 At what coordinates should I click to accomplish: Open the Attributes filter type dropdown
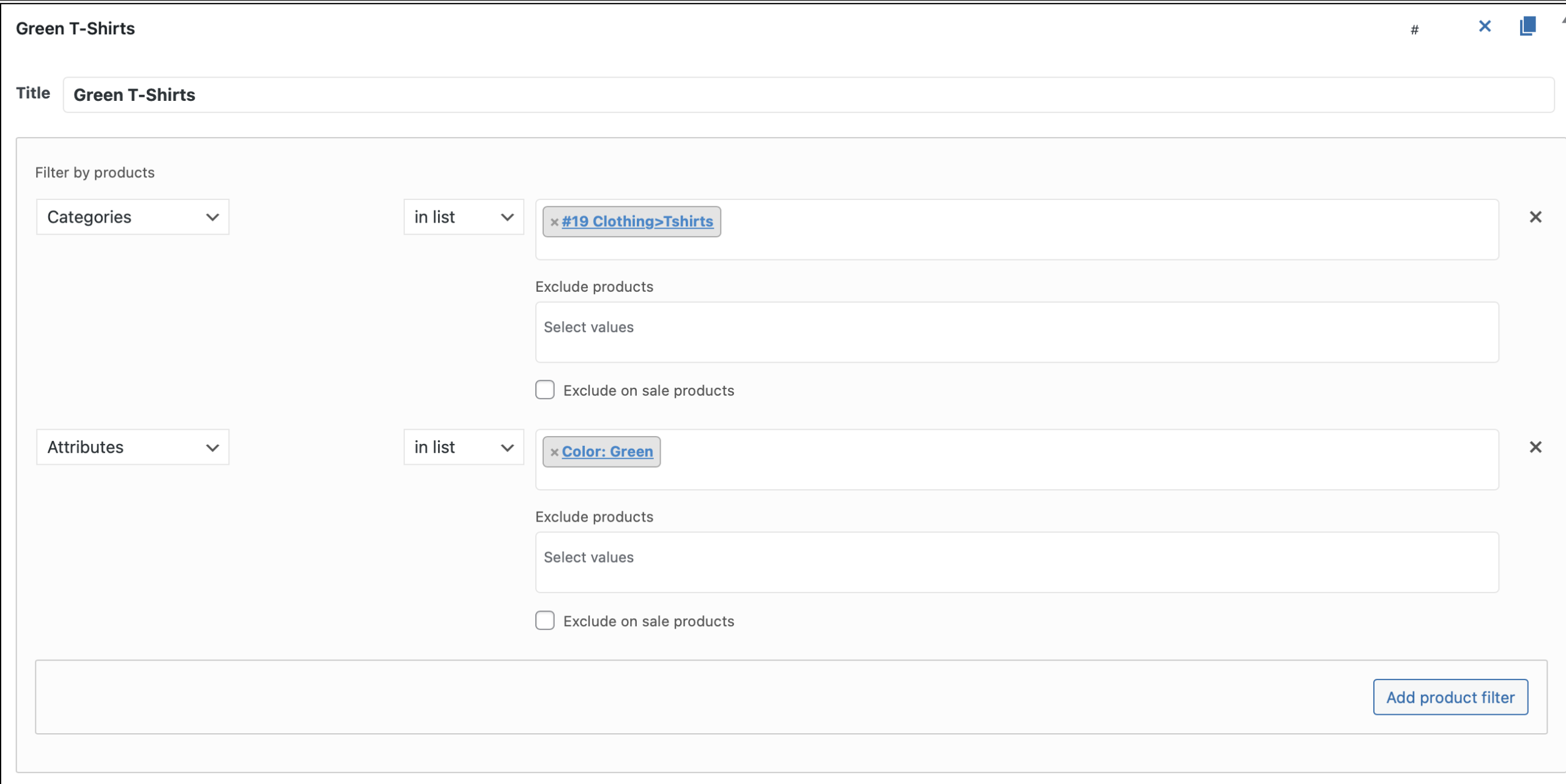point(132,447)
